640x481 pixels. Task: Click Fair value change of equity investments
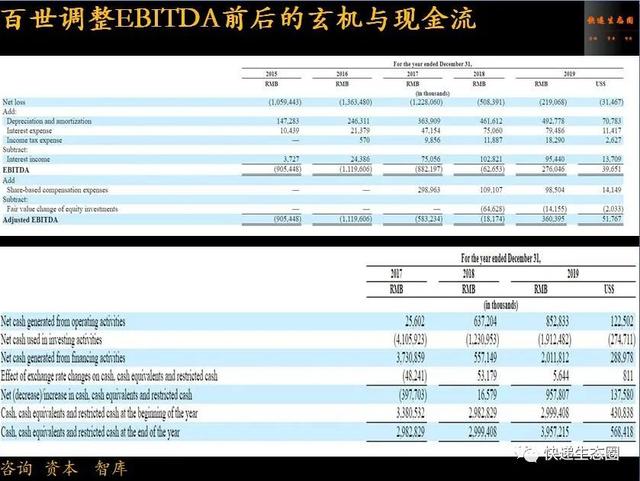pyautogui.click(x=62, y=209)
